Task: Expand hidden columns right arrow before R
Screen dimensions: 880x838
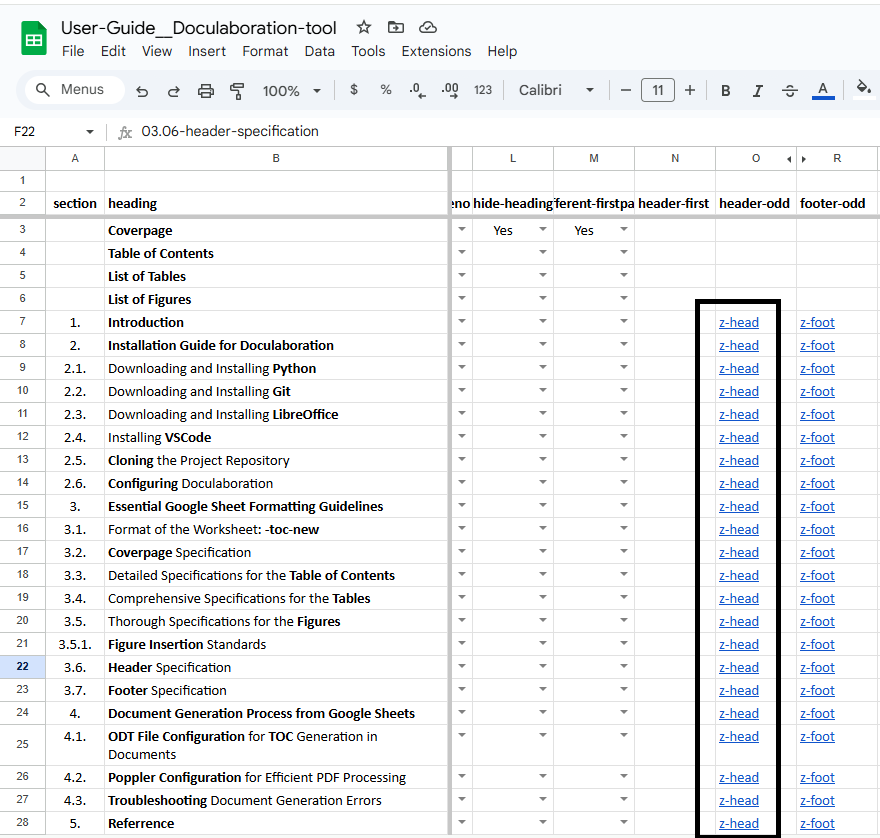Action: [x=804, y=159]
